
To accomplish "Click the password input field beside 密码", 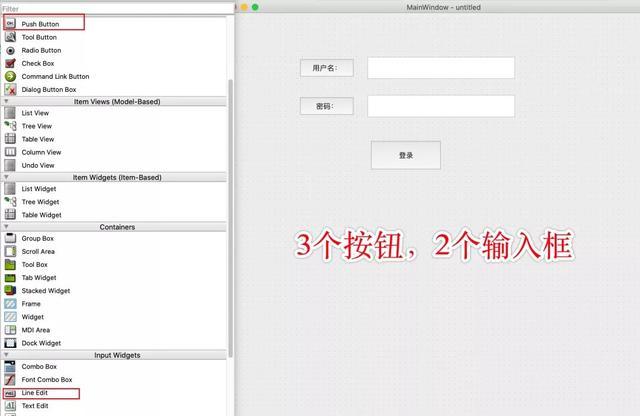I will 440,106.
